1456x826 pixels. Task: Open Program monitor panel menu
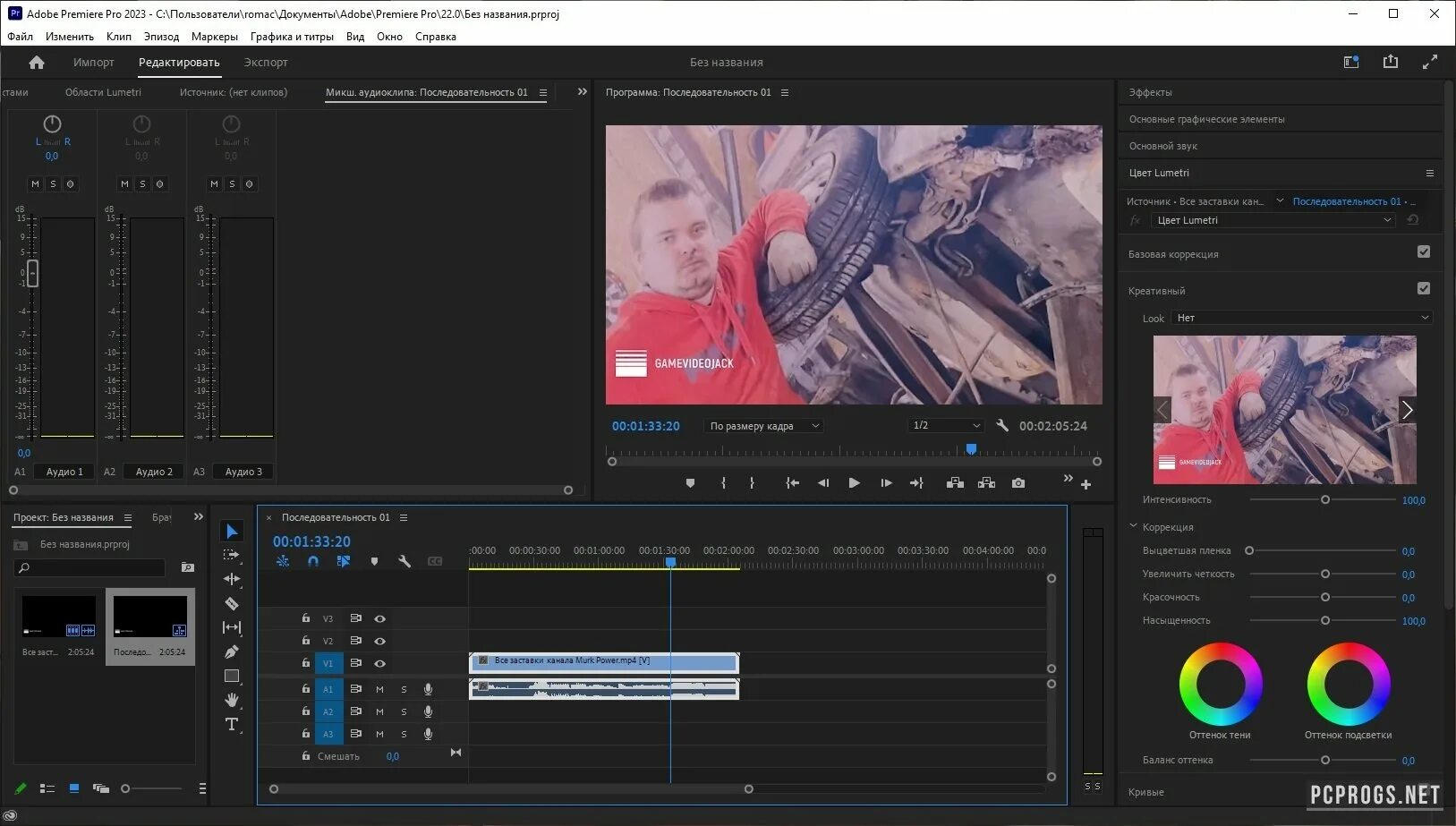[785, 93]
